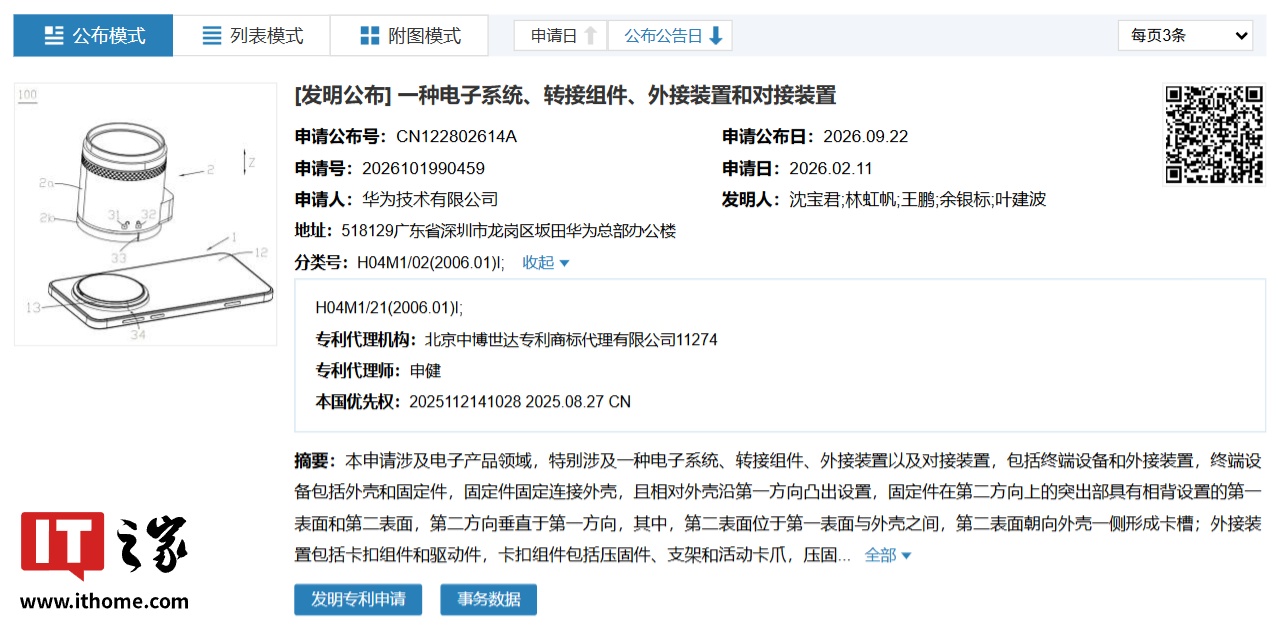Click the 列表模式 list icon
Image resolution: width=1278 pixels, height=627 pixels.
point(212,36)
